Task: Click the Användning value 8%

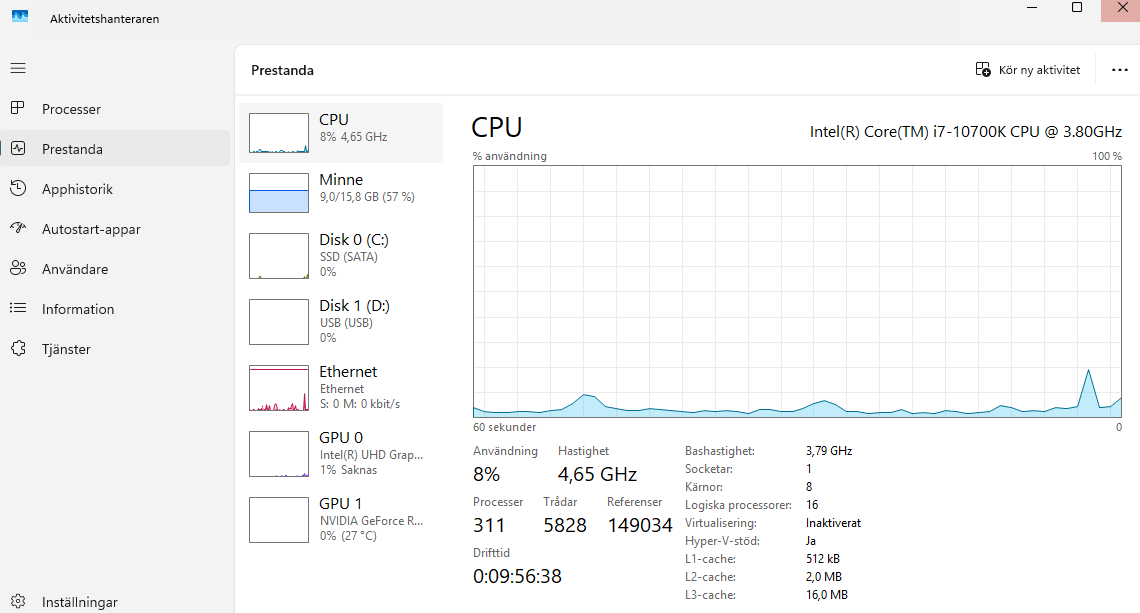Action: [486, 475]
